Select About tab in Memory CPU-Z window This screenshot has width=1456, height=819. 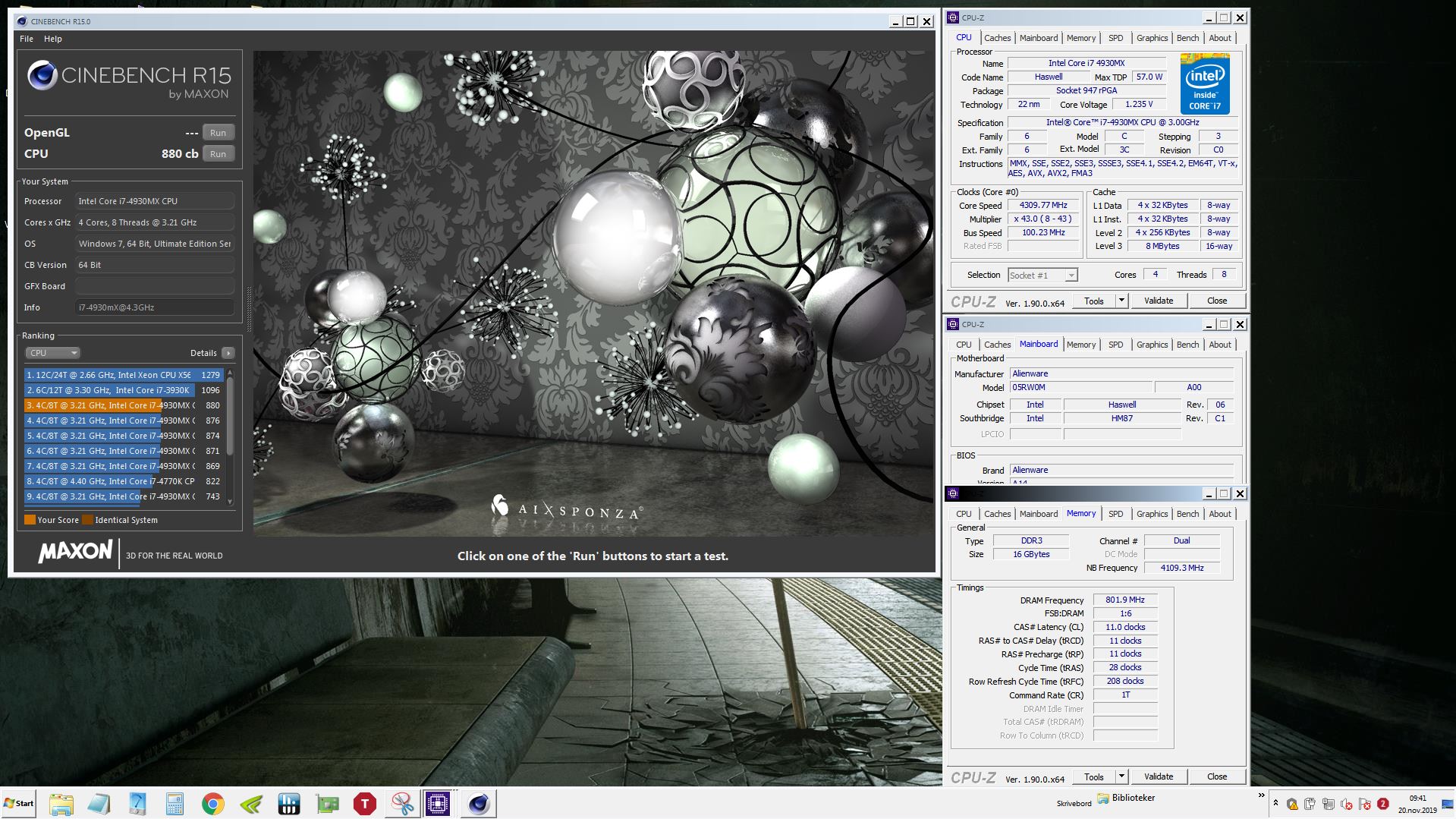(1219, 514)
